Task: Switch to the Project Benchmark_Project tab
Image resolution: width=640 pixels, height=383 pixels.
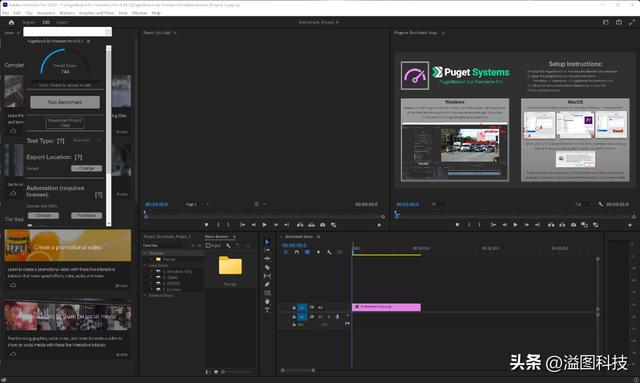Action: point(167,237)
